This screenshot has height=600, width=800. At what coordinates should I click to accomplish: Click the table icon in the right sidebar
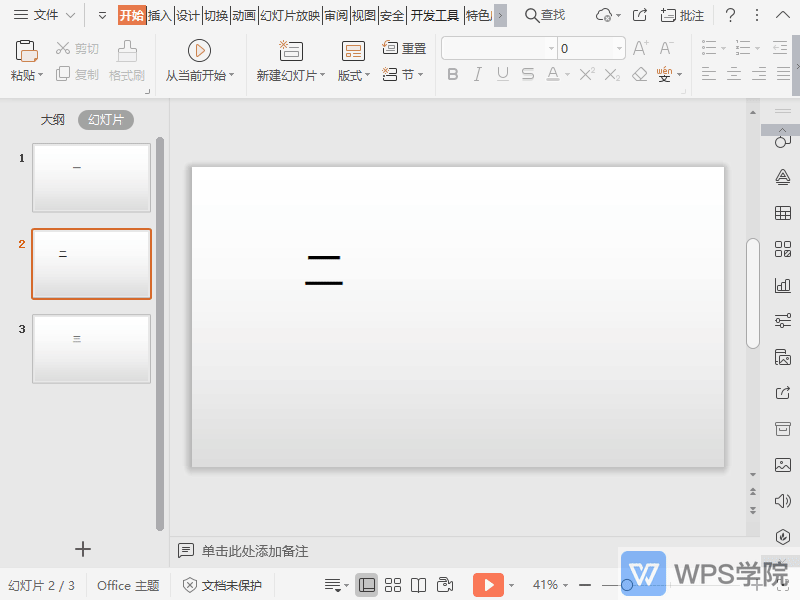click(x=783, y=214)
